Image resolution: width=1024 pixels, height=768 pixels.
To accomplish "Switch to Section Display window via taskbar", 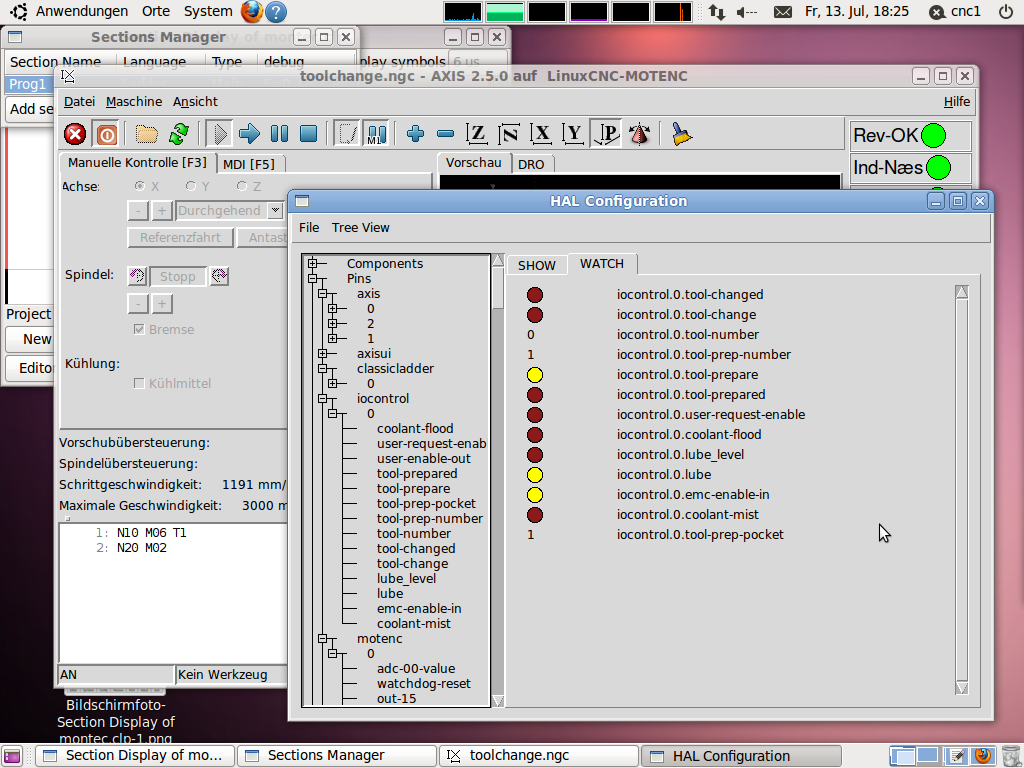I will pos(135,756).
